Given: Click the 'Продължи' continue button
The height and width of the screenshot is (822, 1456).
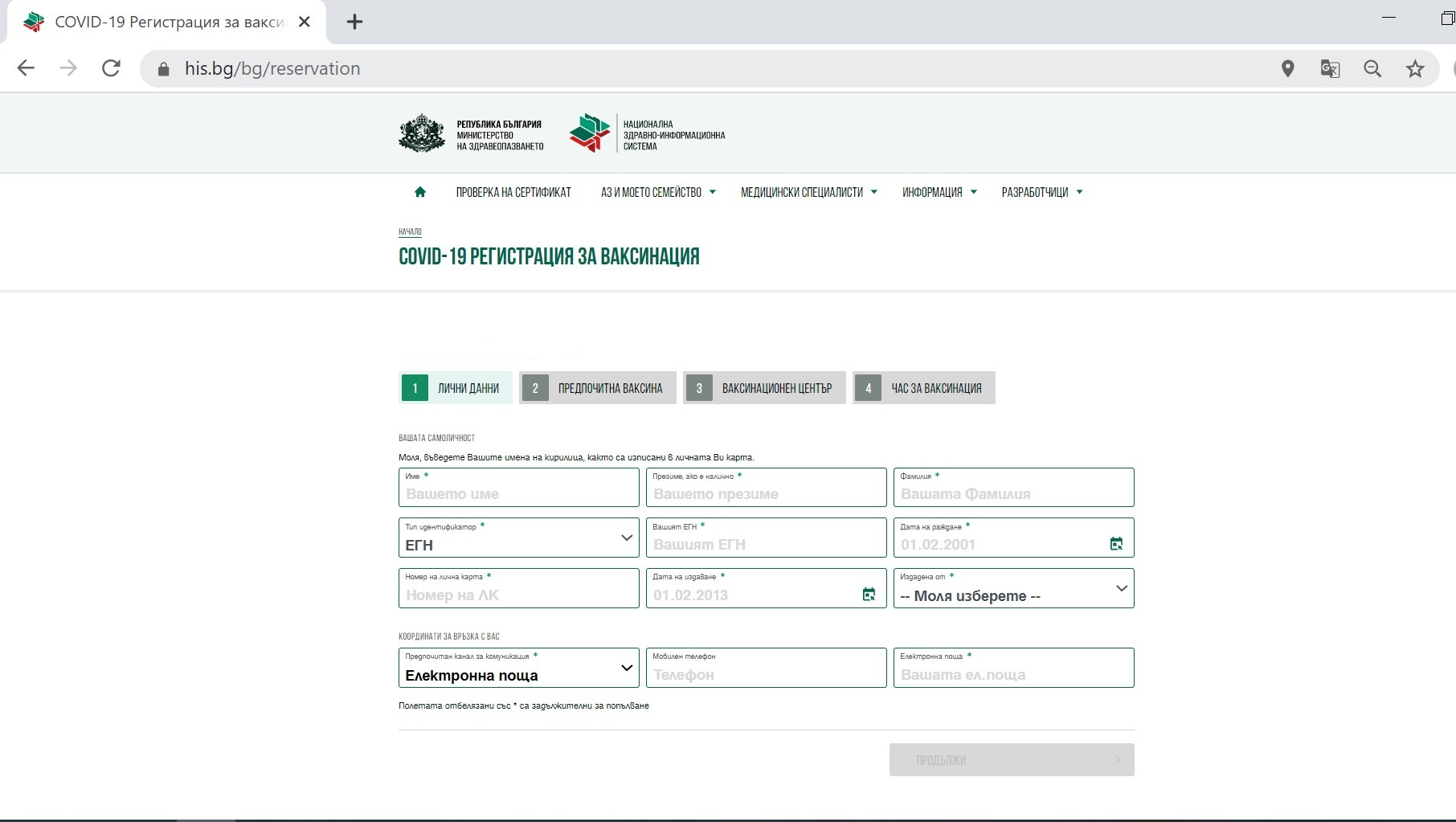Looking at the screenshot, I should coord(1011,759).
